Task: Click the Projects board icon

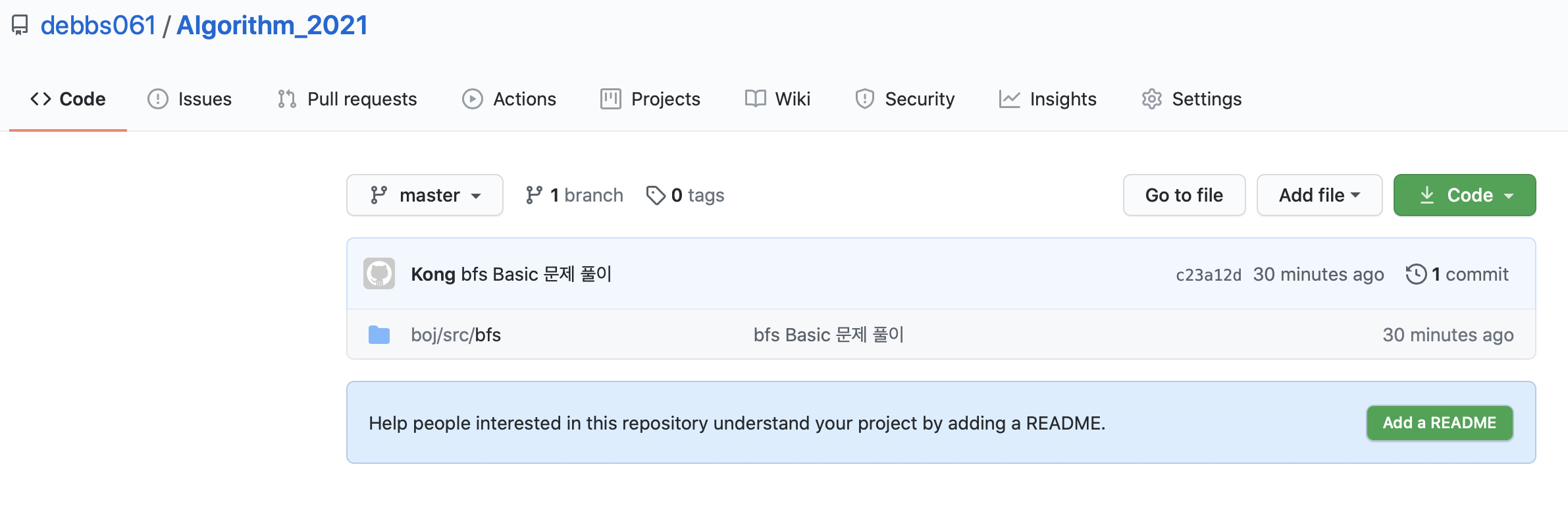Action: pyautogui.click(x=611, y=99)
